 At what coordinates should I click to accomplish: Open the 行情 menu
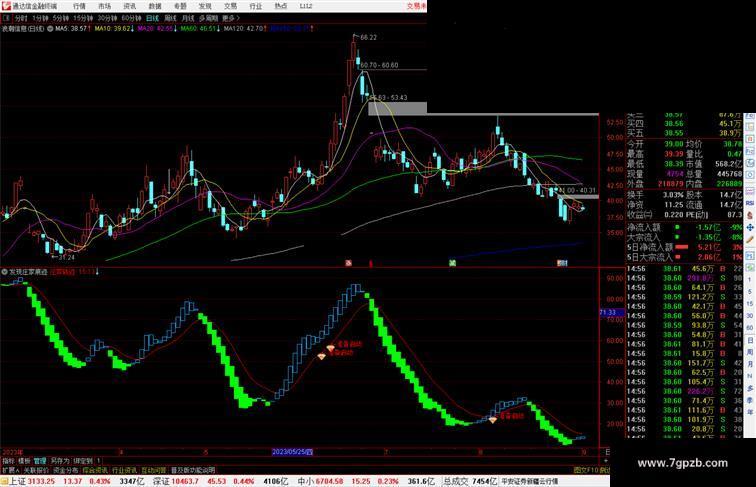80,6
